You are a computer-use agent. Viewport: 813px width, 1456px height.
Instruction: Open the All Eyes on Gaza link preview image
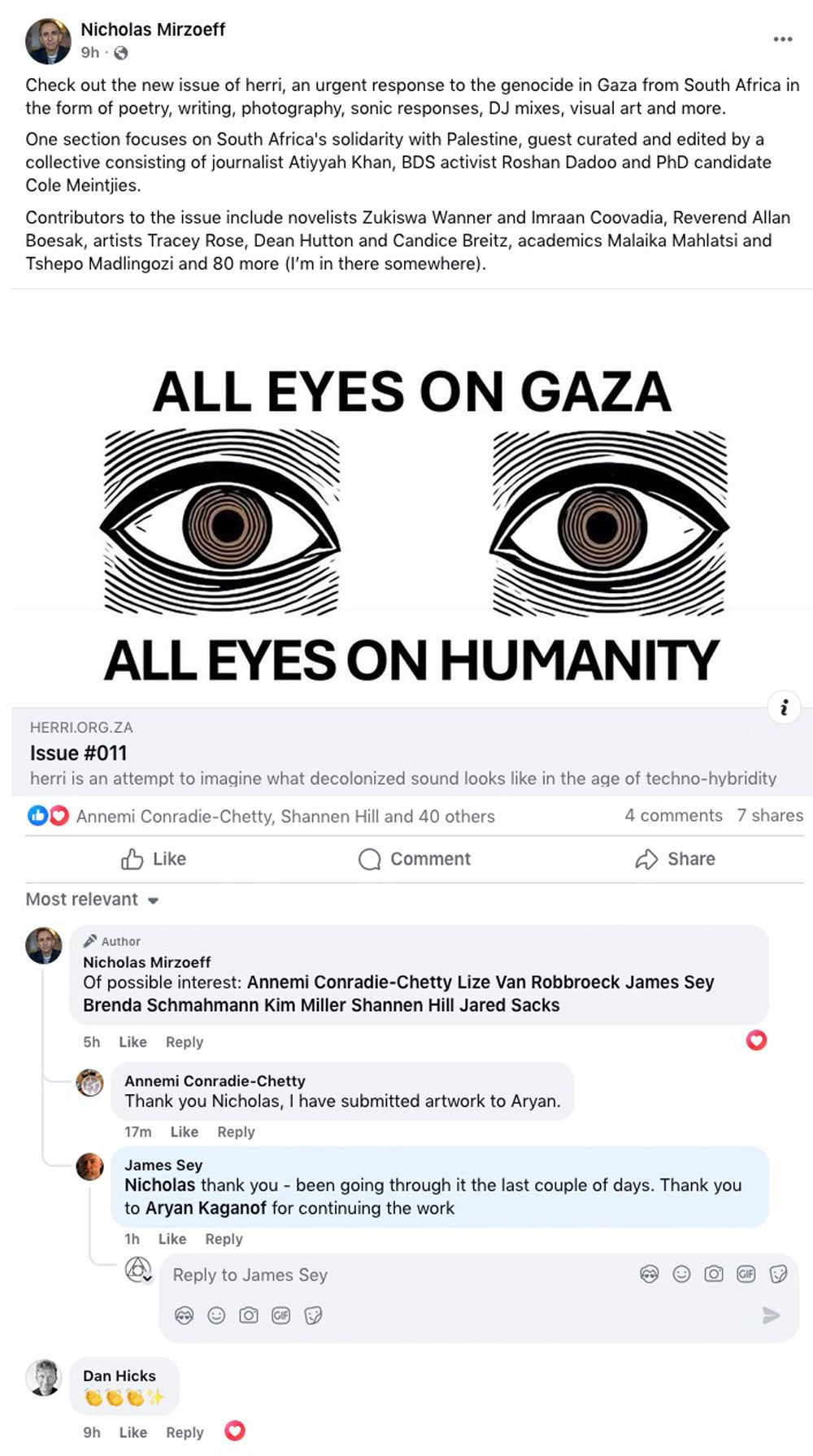[x=412, y=498]
